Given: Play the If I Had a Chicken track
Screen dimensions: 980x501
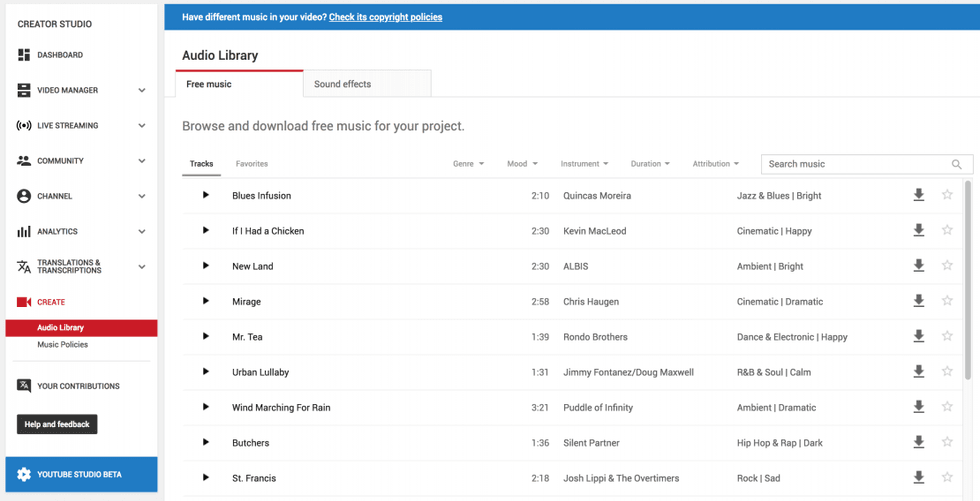Looking at the screenshot, I should pos(205,231).
